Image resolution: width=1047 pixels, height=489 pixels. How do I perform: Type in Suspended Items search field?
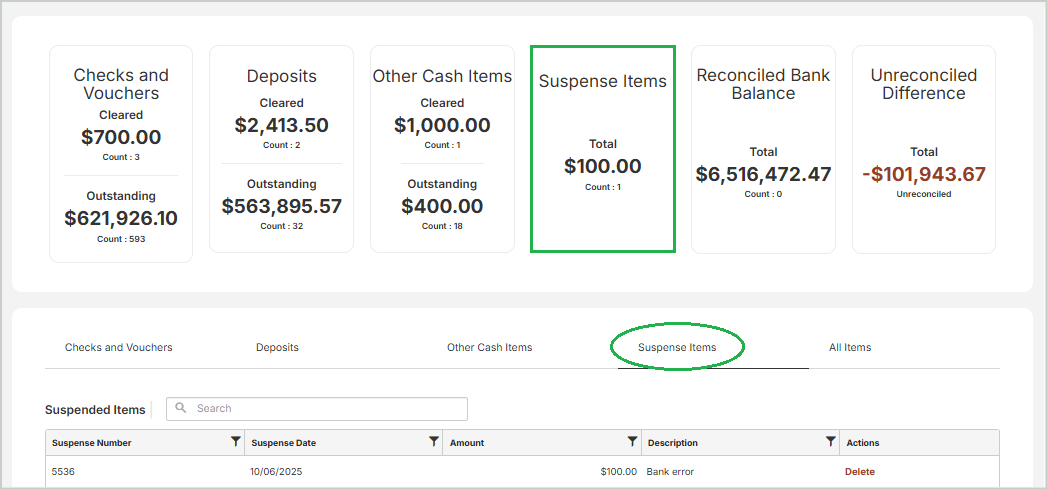(x=325, y=409)
